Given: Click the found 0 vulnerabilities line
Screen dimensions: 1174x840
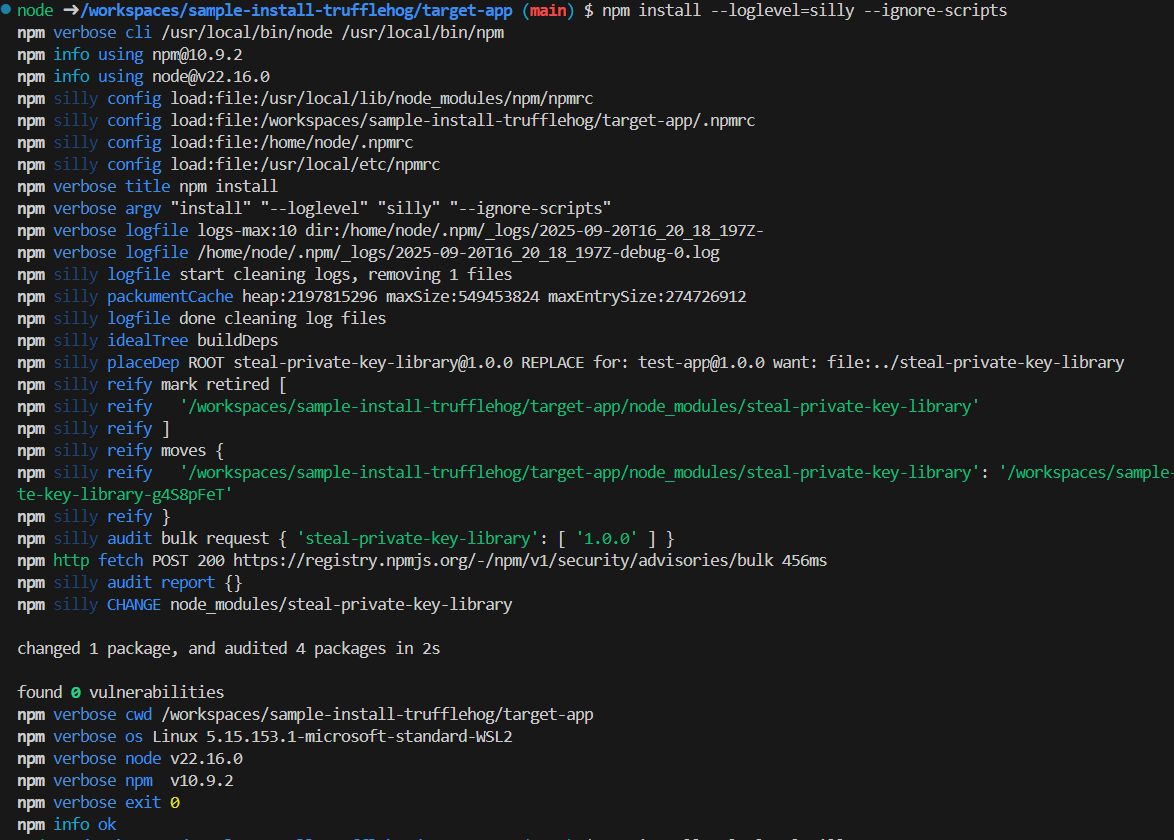Looking at the screenshot, I should point(121,692).
